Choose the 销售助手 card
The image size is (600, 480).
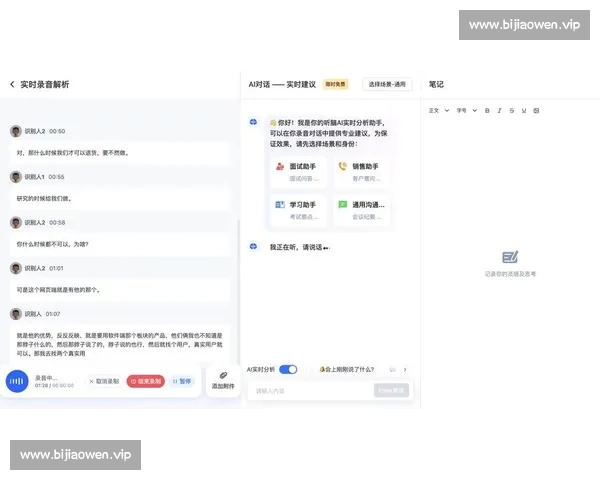tap(362, 172)
